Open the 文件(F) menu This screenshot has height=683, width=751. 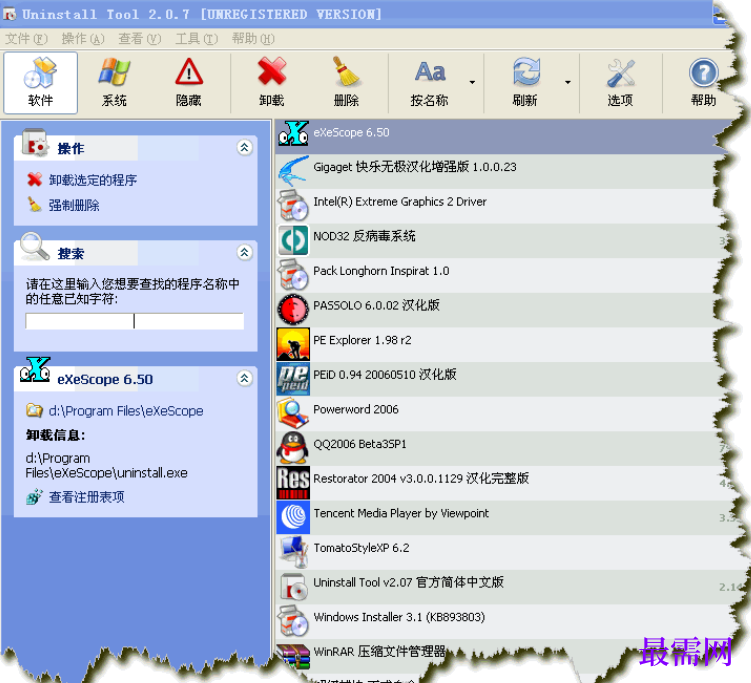tap(26, 38)
